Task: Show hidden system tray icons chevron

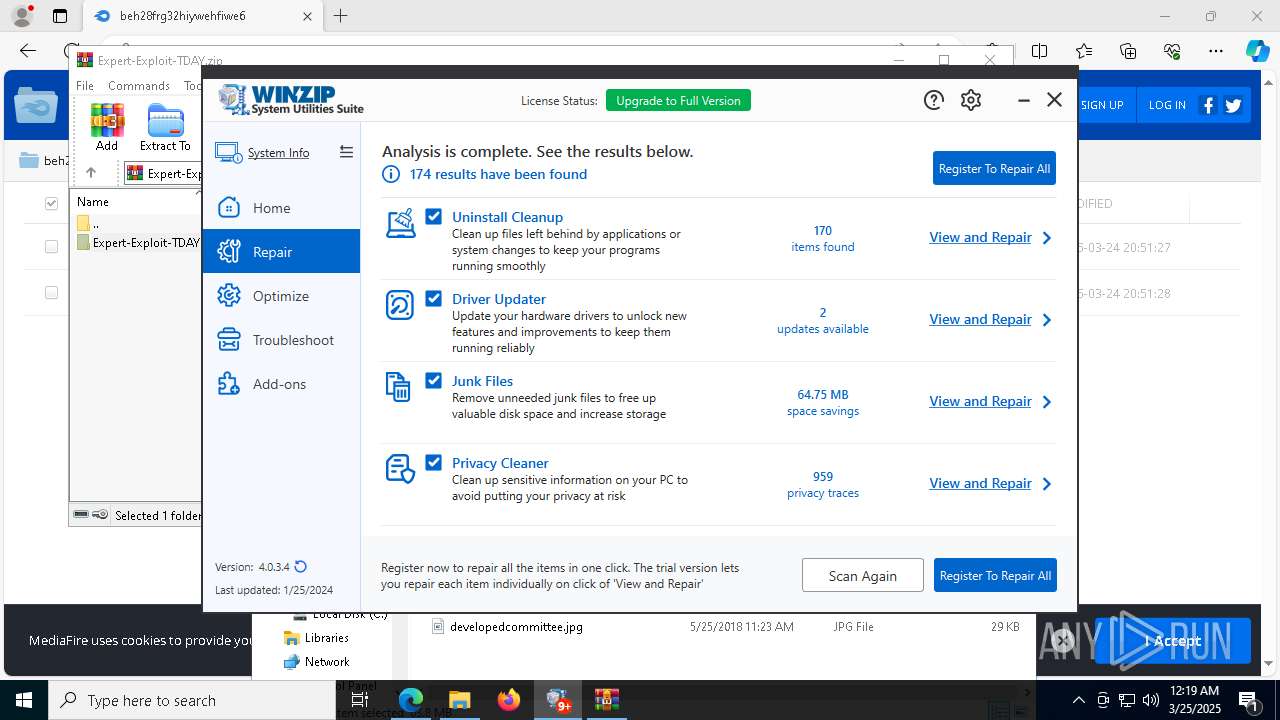Action: 1078,700
